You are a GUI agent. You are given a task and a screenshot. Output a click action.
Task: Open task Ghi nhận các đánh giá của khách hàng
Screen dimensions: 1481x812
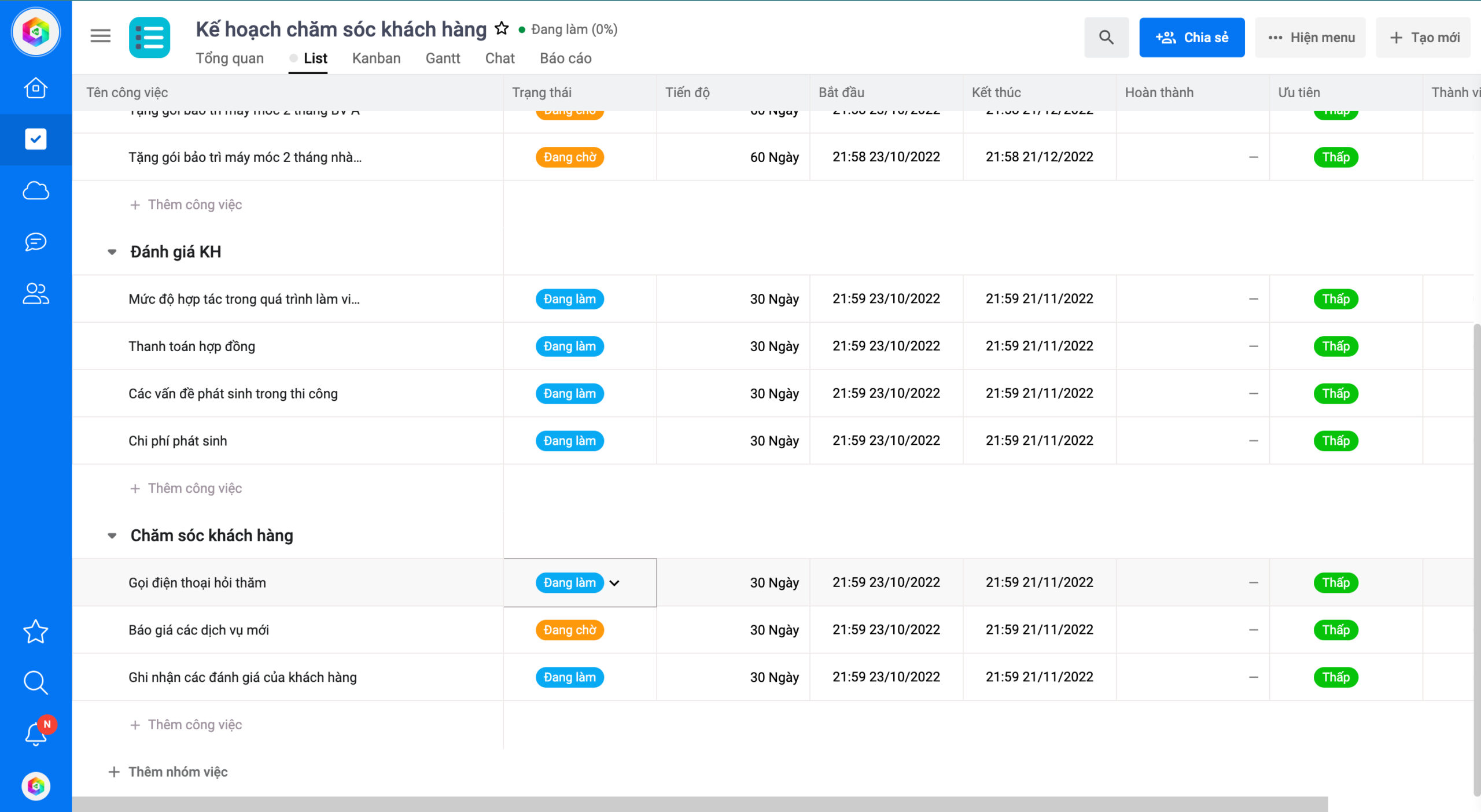point(242,677)
